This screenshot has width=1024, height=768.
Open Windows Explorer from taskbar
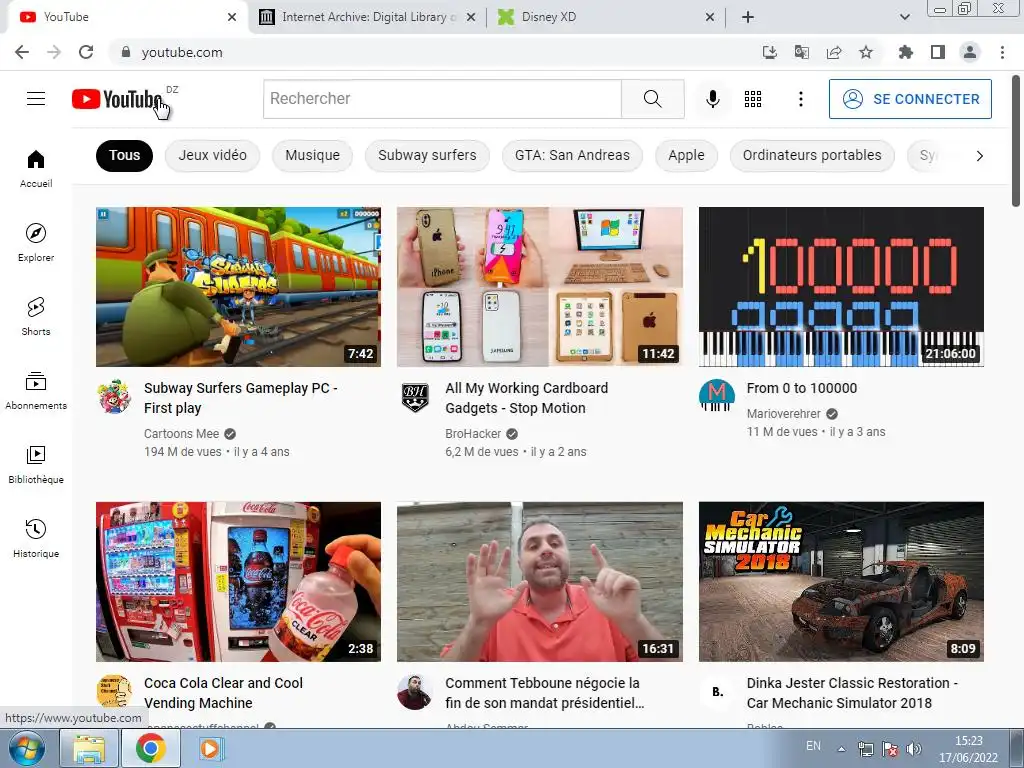pos(89,749)
